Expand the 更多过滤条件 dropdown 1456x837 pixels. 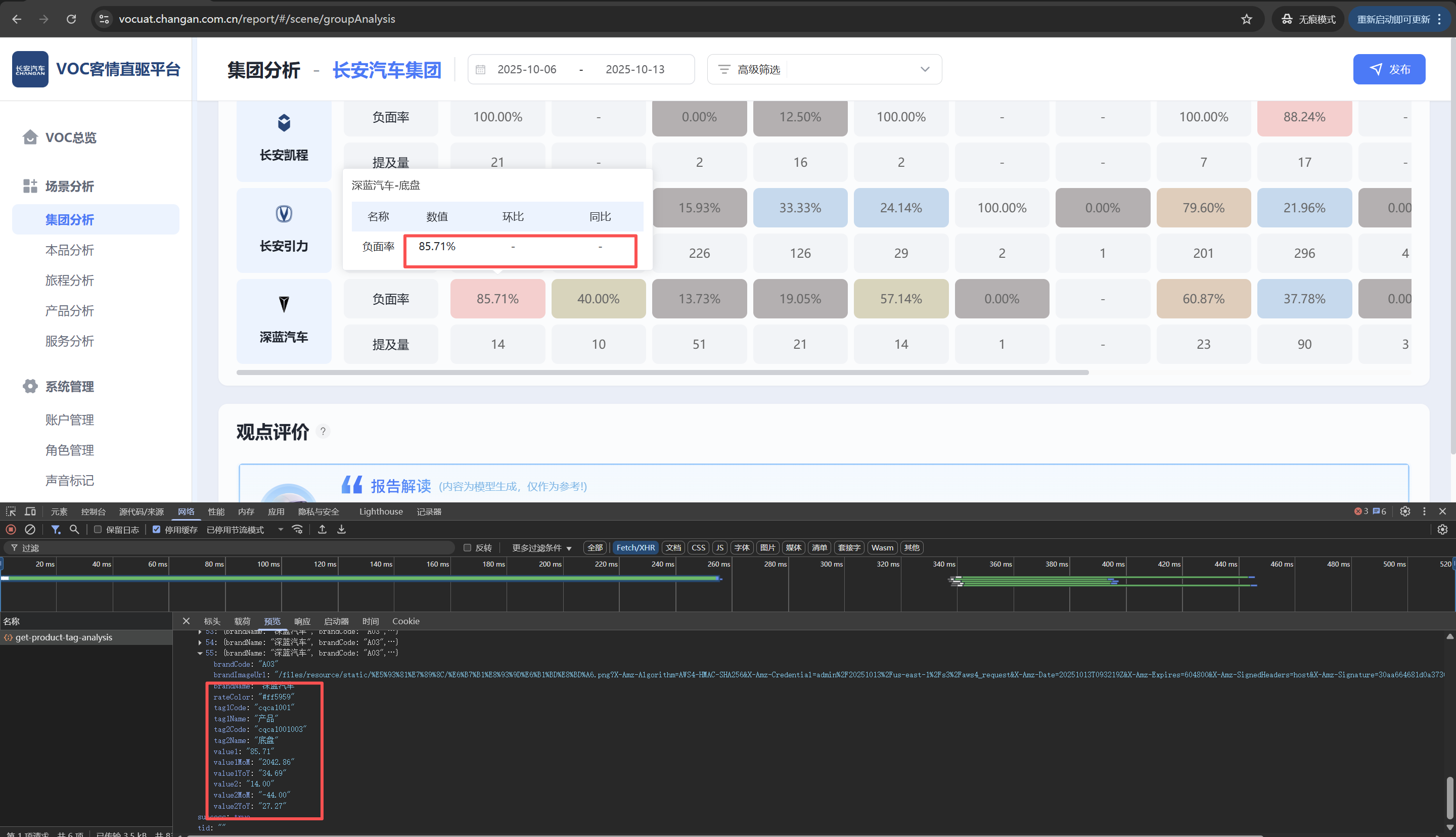click(x=541, y=548)
